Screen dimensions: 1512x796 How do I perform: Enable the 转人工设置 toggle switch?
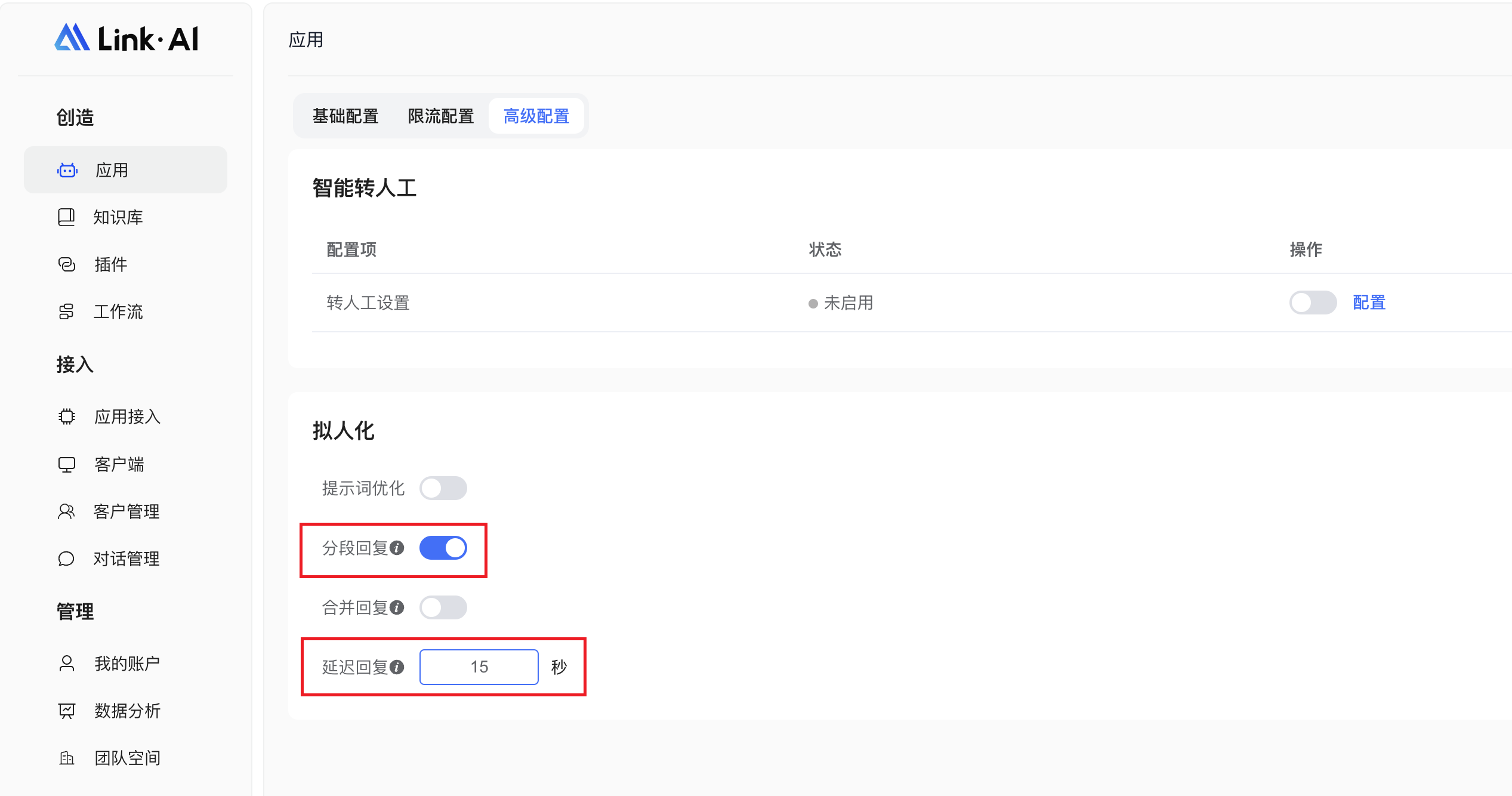(x=1313, y=303)
